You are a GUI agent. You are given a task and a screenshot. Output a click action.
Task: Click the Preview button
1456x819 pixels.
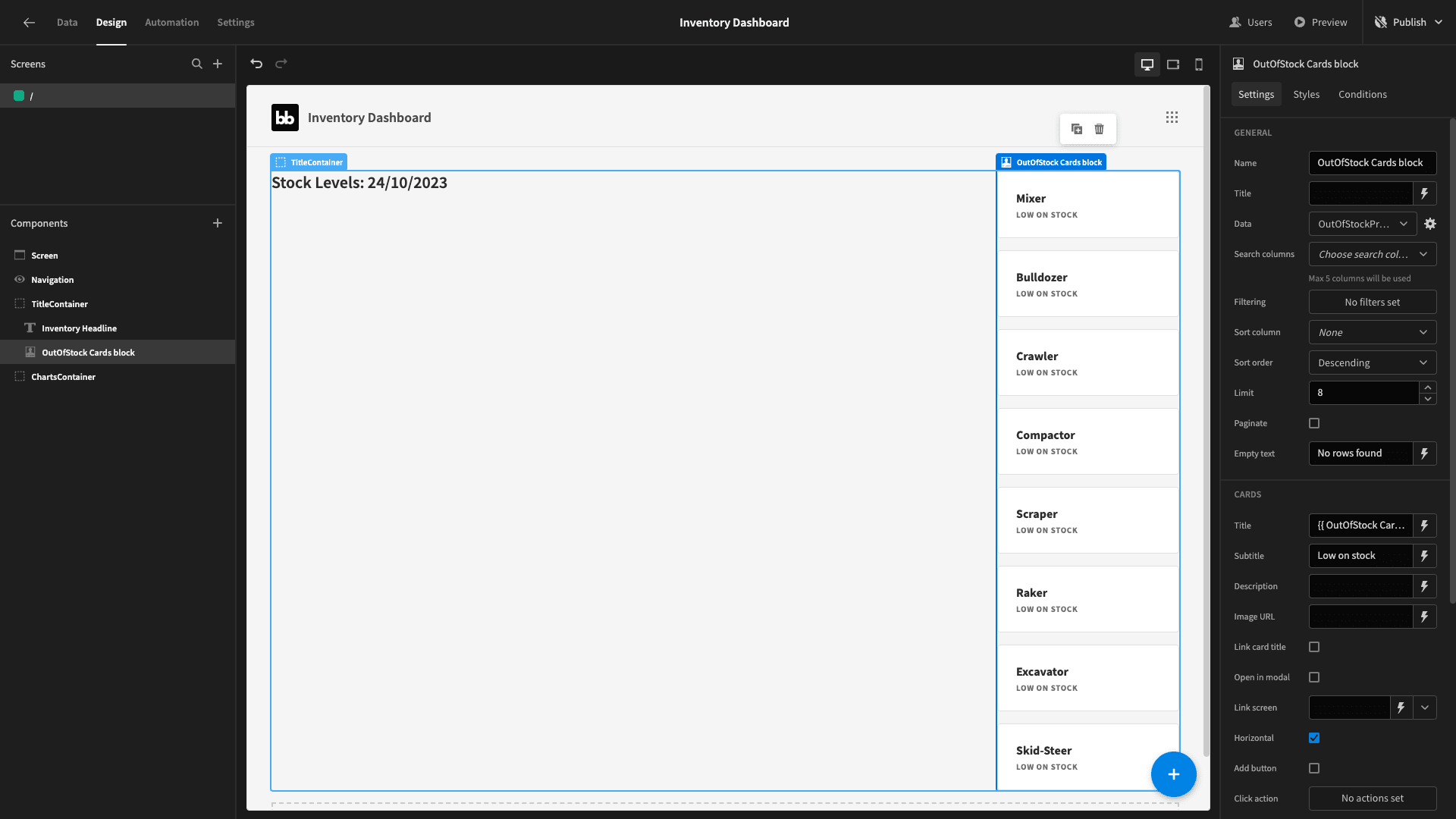click(1321, 23)
